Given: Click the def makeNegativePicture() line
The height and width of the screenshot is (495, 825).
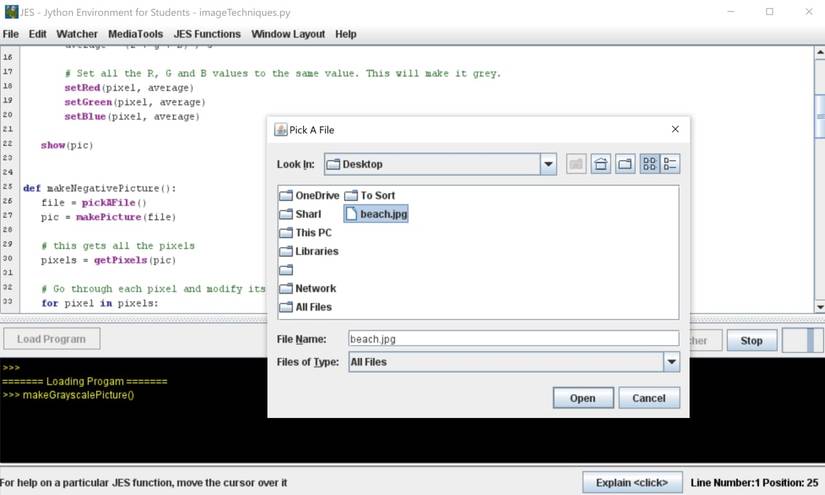Looking at the screenshot, I should tap(99, 188).
